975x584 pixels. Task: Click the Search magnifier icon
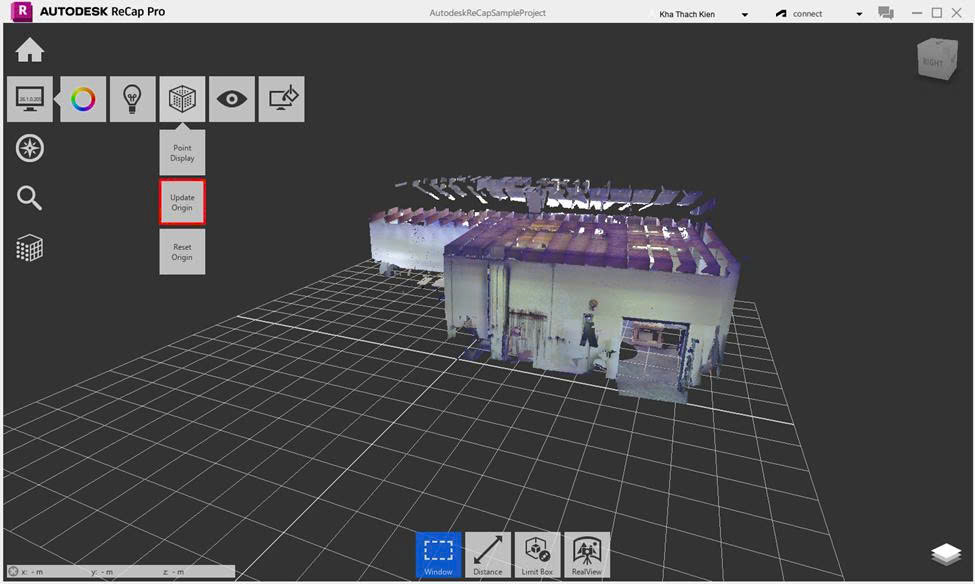[29, 198]
